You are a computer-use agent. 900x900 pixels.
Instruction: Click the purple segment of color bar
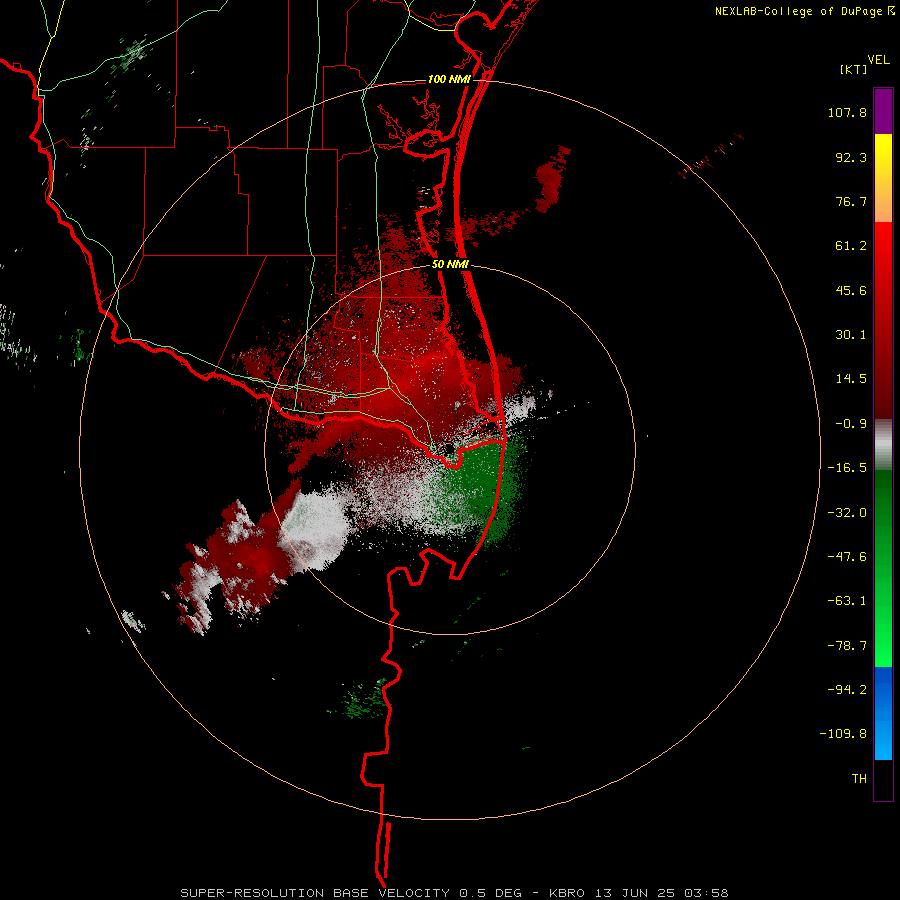pyautogui.click(x=883, y=112)
